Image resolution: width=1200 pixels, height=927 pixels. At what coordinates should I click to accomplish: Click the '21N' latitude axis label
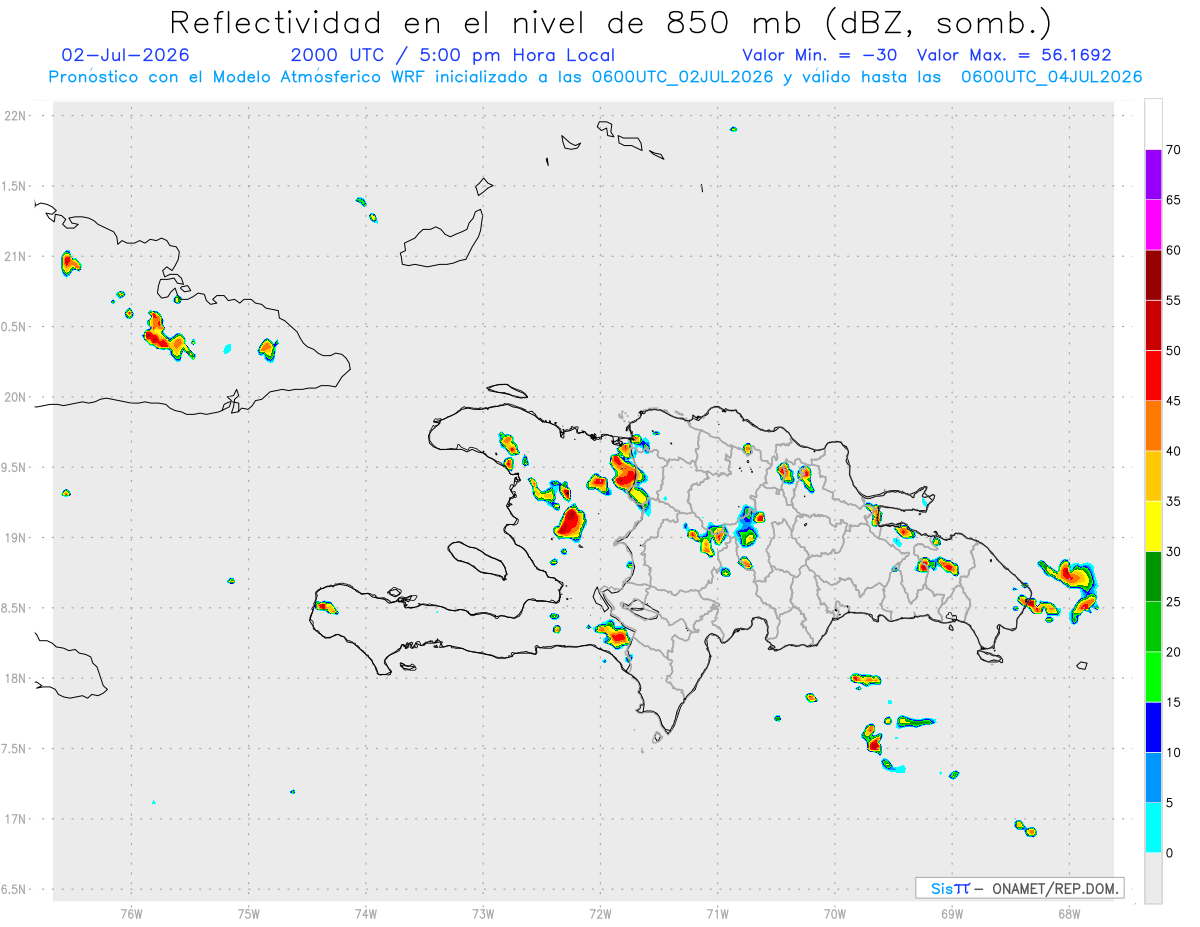pyautogui.click(x=17, y=257)
